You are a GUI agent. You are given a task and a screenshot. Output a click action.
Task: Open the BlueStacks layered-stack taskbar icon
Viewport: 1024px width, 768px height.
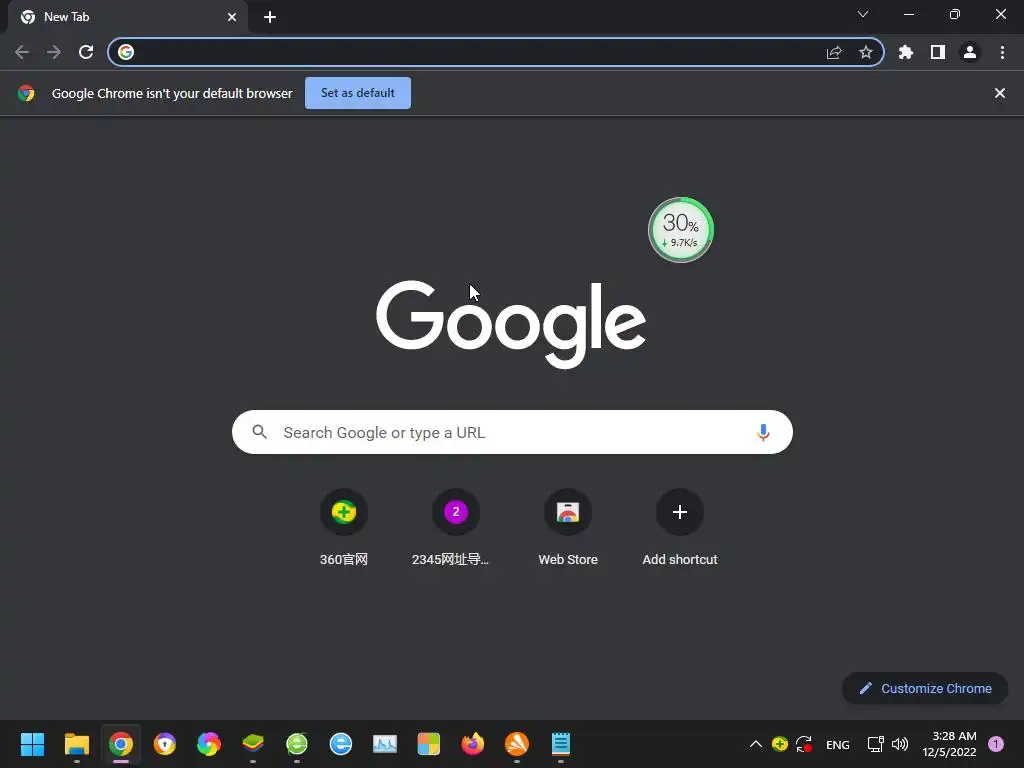(253, 744)
